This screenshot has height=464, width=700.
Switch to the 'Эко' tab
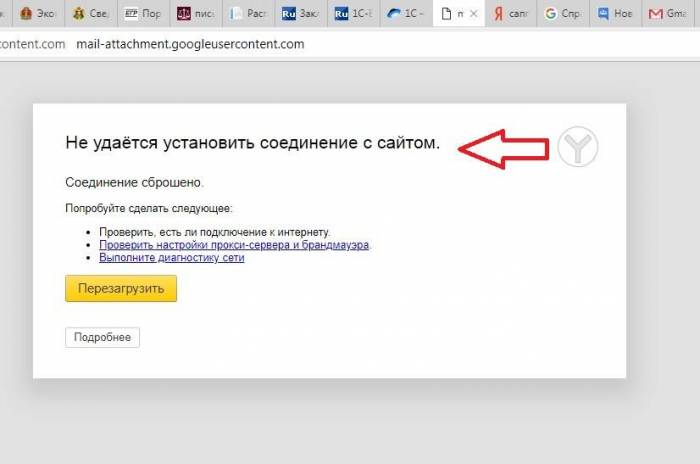tap(38, 14)
